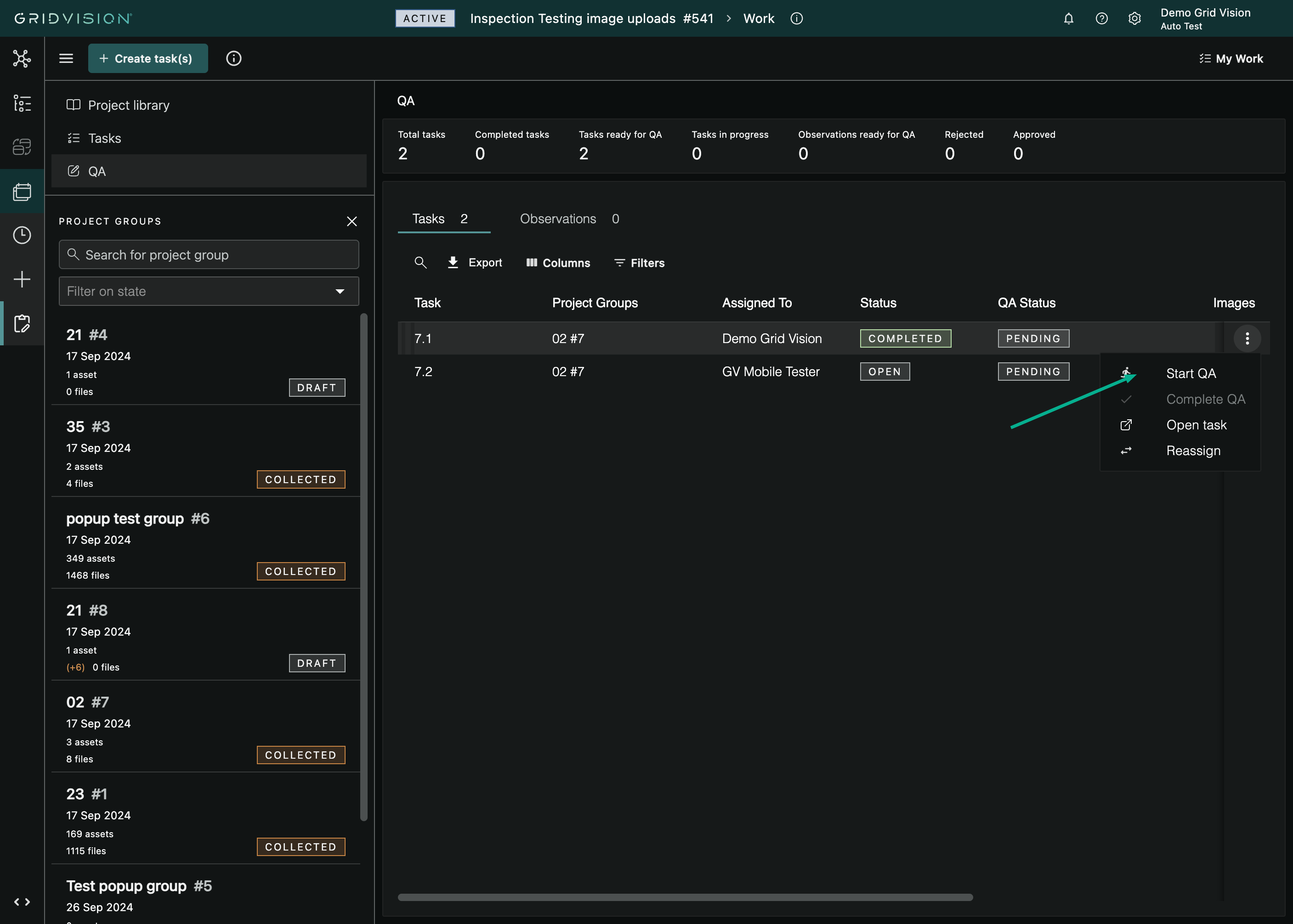Click the Images column header
The width and height of the screenshot is (1293, 924).
tap(1234, 303)
